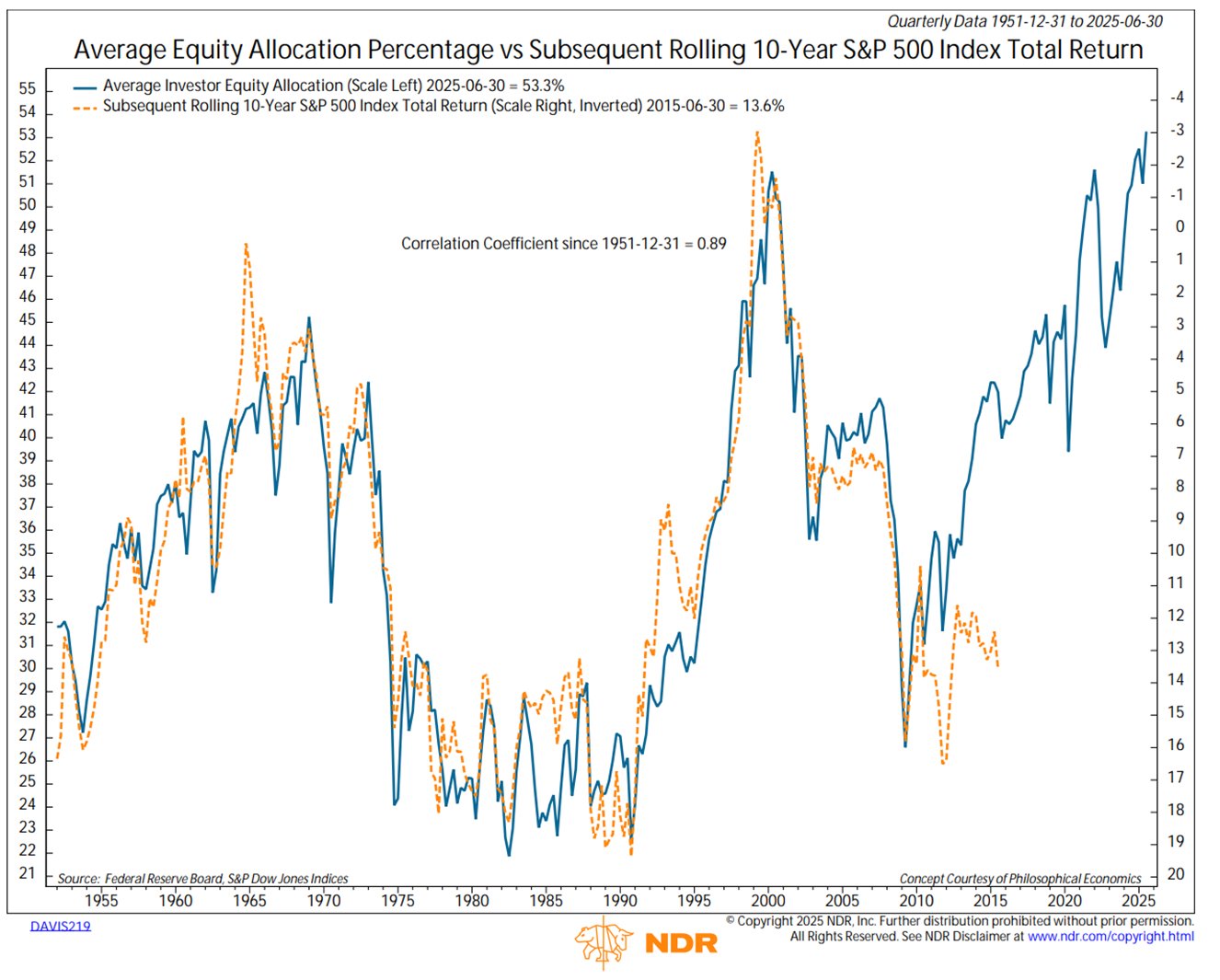Click the 20 label on the right axis
The image size is (1220, 980).
[x=1176, y=874]
